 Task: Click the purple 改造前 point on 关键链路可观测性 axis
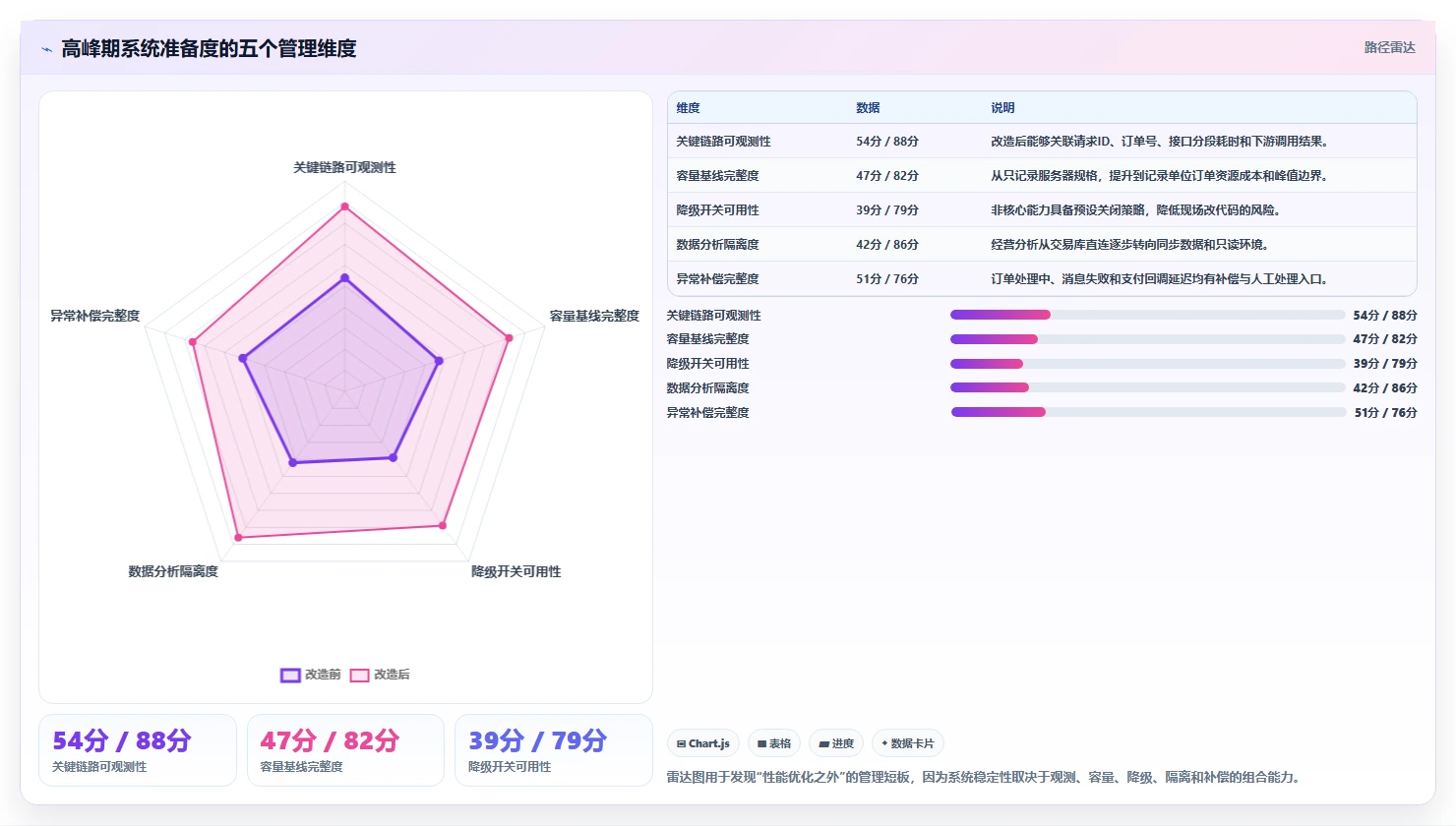coord(344,278)
